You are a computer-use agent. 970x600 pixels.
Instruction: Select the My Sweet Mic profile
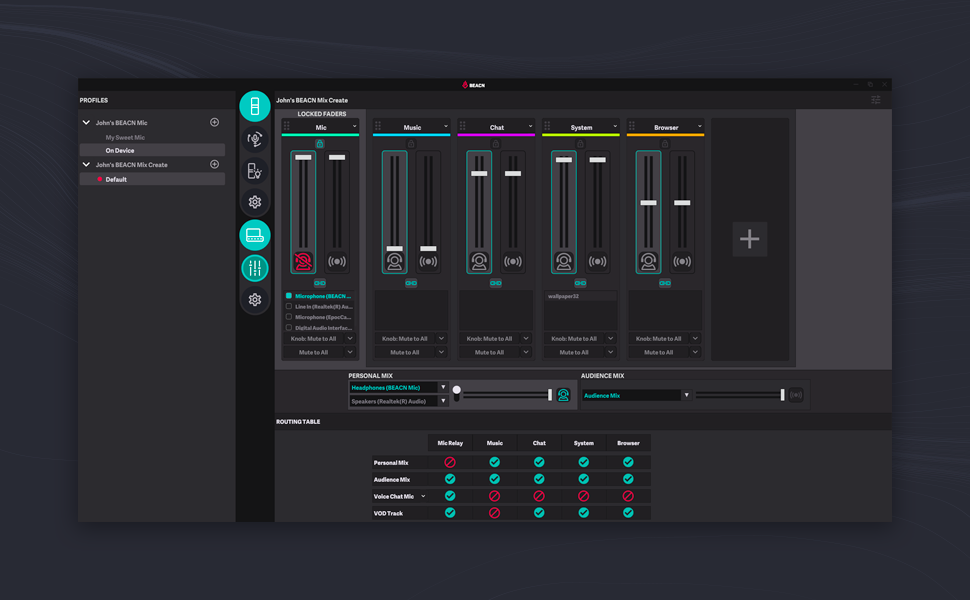pyautogui.click(x=125, y=137)
